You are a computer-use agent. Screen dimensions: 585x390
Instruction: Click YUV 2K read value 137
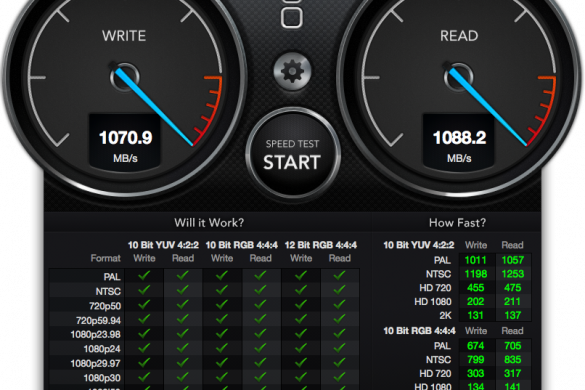click(513, 315)
